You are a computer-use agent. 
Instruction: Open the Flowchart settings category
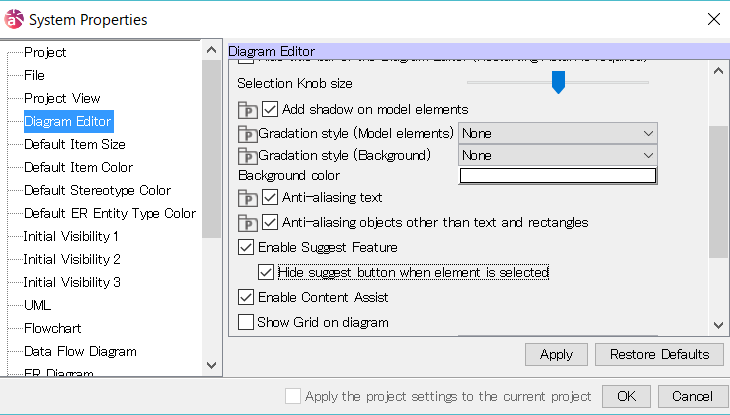tap(52, 329)
